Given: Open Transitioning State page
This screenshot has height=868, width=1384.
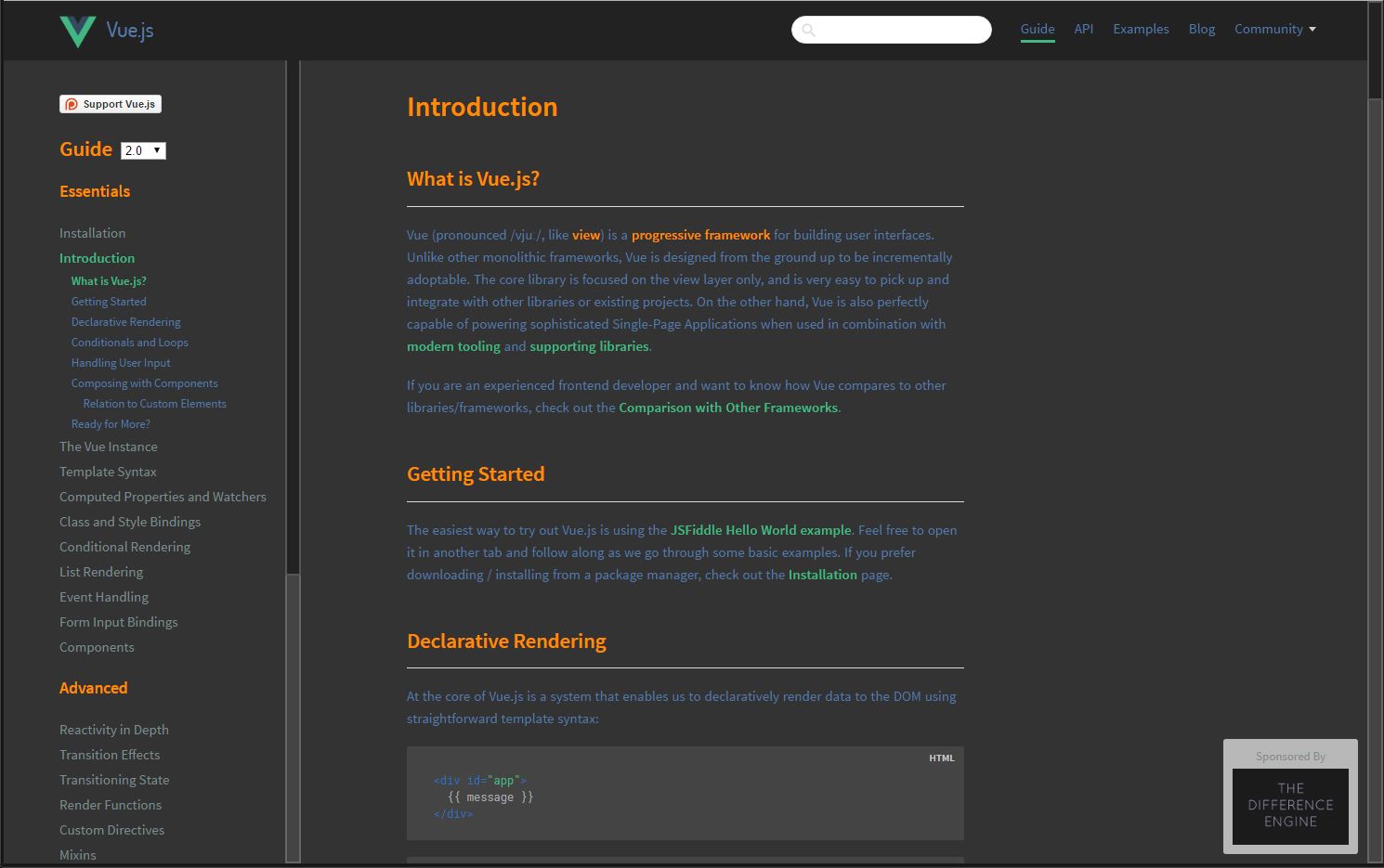Looking at the screenshot, I should [x=114, y=780].
